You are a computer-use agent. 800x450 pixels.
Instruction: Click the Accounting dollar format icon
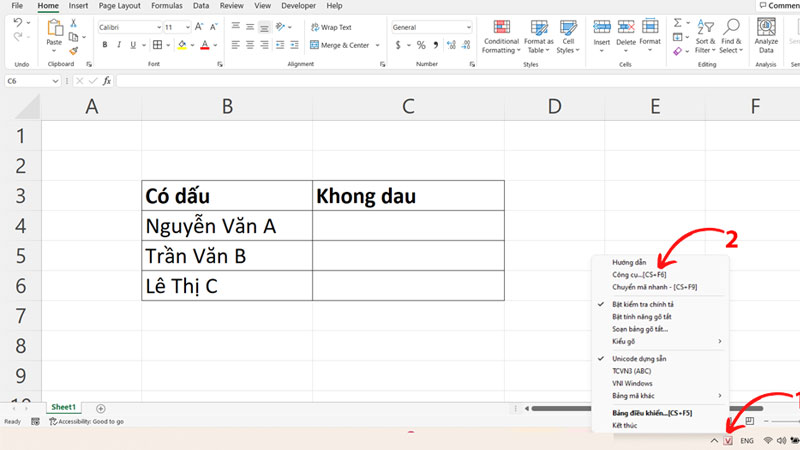(x=398, y=45)
